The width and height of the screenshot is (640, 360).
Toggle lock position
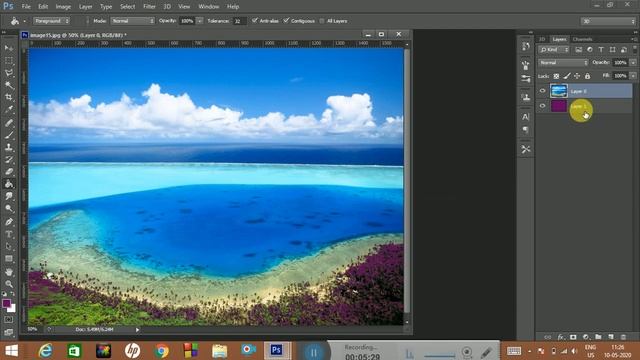pyautogui.click(x=577, y=76)
